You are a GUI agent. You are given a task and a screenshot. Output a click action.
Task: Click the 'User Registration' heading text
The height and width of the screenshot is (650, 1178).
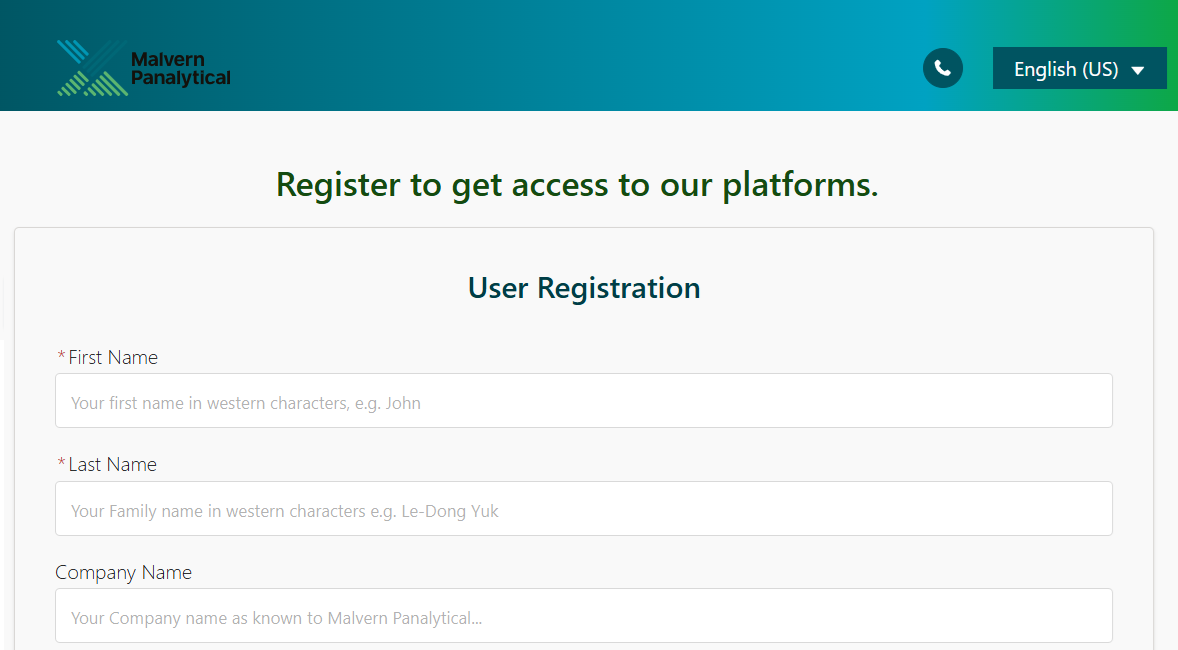coord(584,288)
